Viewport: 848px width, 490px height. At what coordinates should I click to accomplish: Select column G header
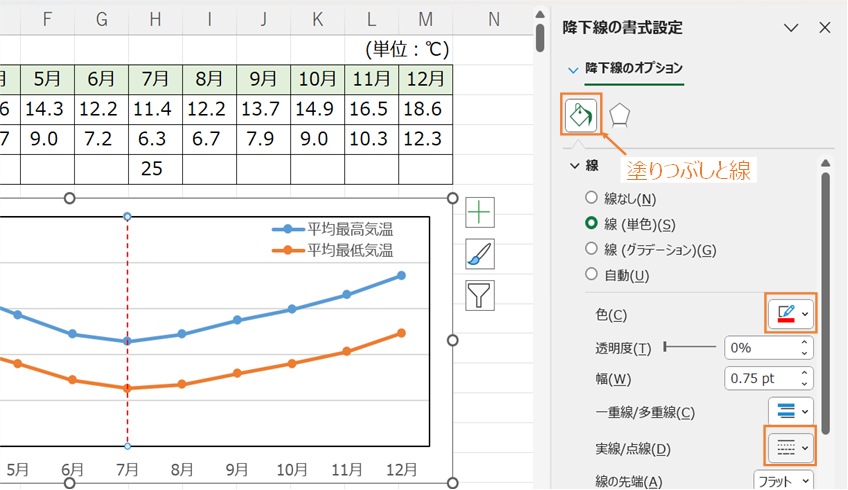[102, 19]
